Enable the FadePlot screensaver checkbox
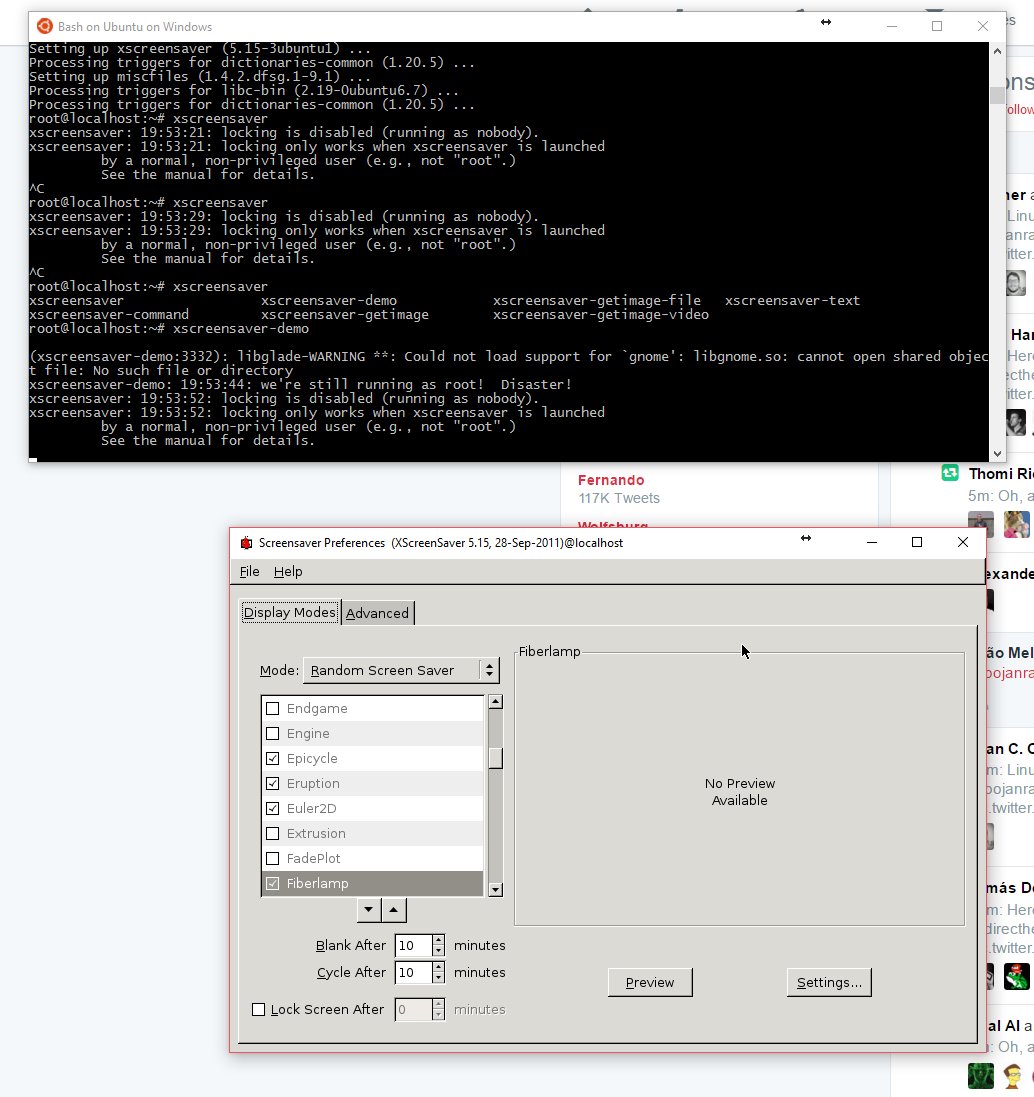Image resolution: width=1034 pixels, height=1097 pixels. (x=273, y=858)
